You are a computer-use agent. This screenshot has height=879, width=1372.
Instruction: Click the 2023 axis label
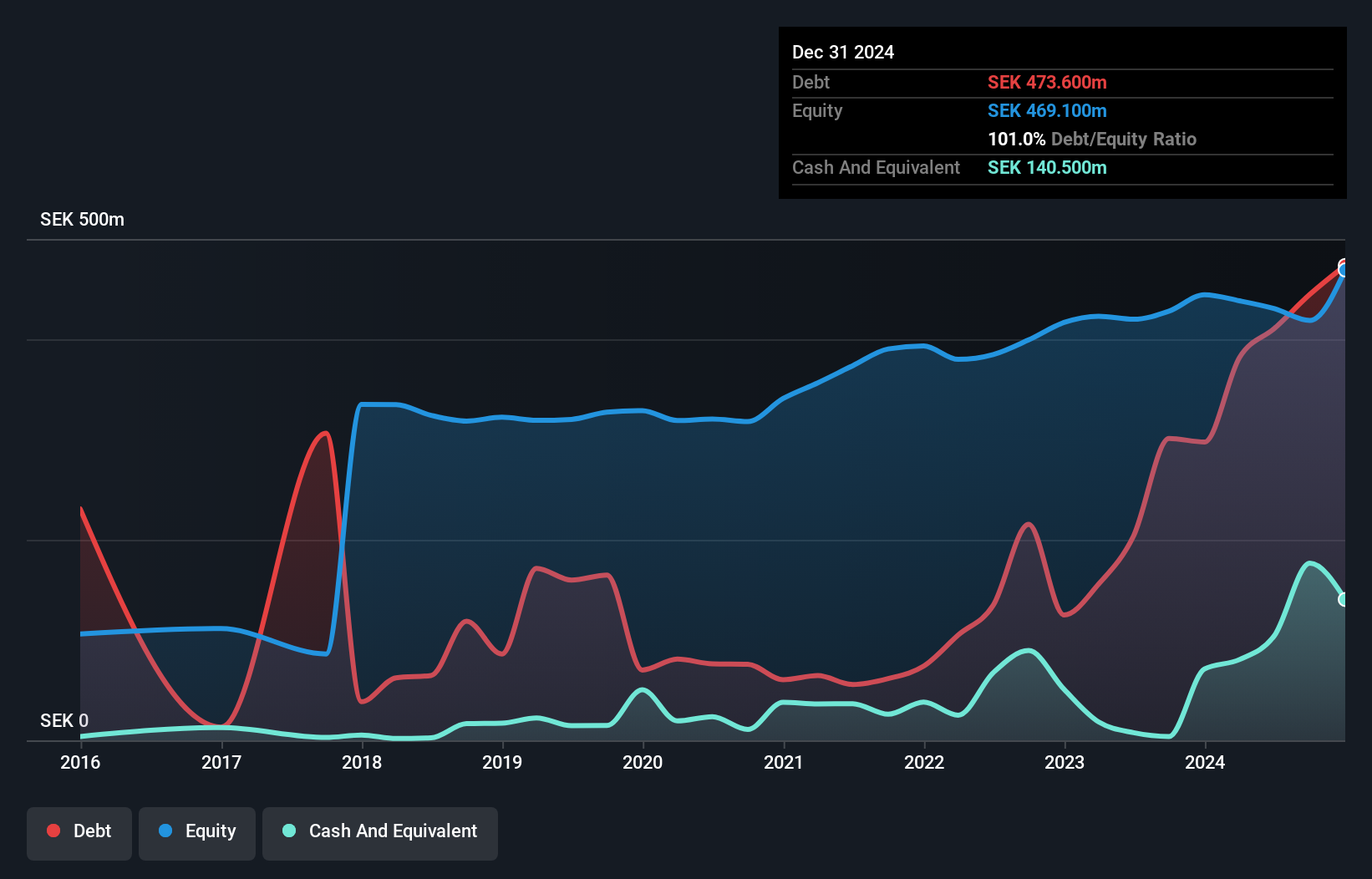click(x=1065, y=762)
